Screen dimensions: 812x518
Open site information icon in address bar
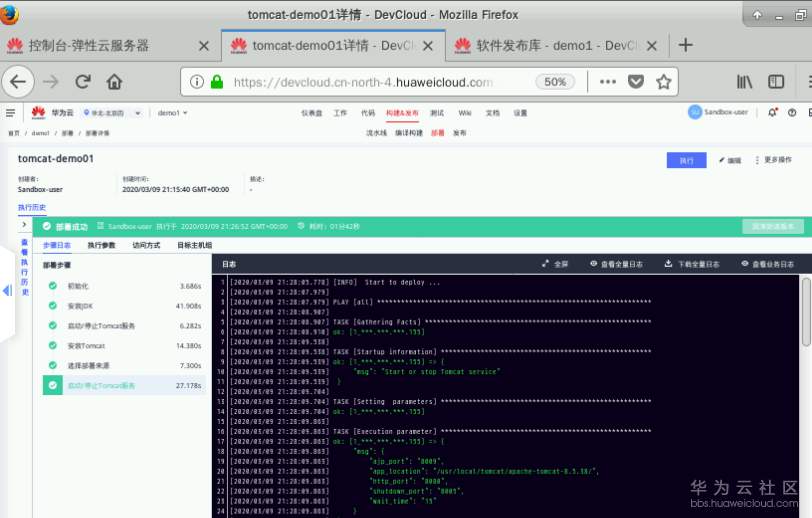tap(196, 82)
